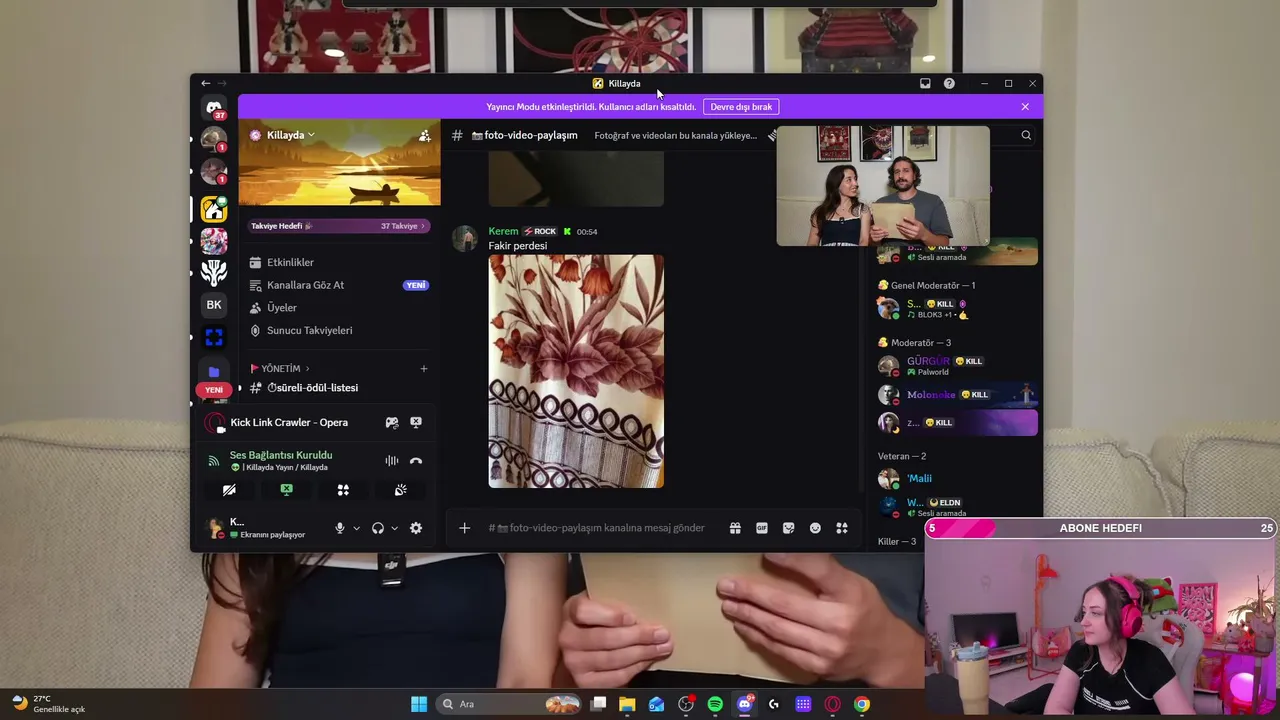Open the Killayda server name dropdown
This screenshot has width=1280, height=720.
coord(290,135)
